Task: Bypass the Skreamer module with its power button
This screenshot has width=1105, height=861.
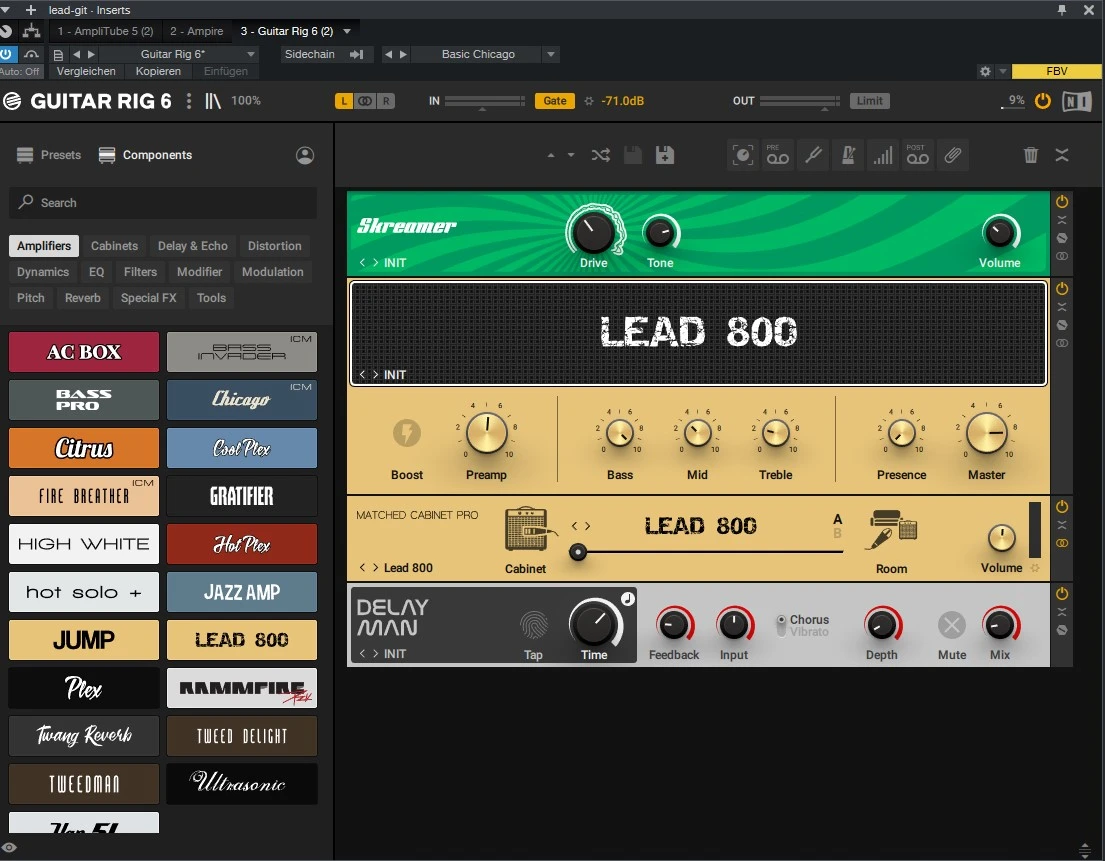Action: click(1062, 202)
